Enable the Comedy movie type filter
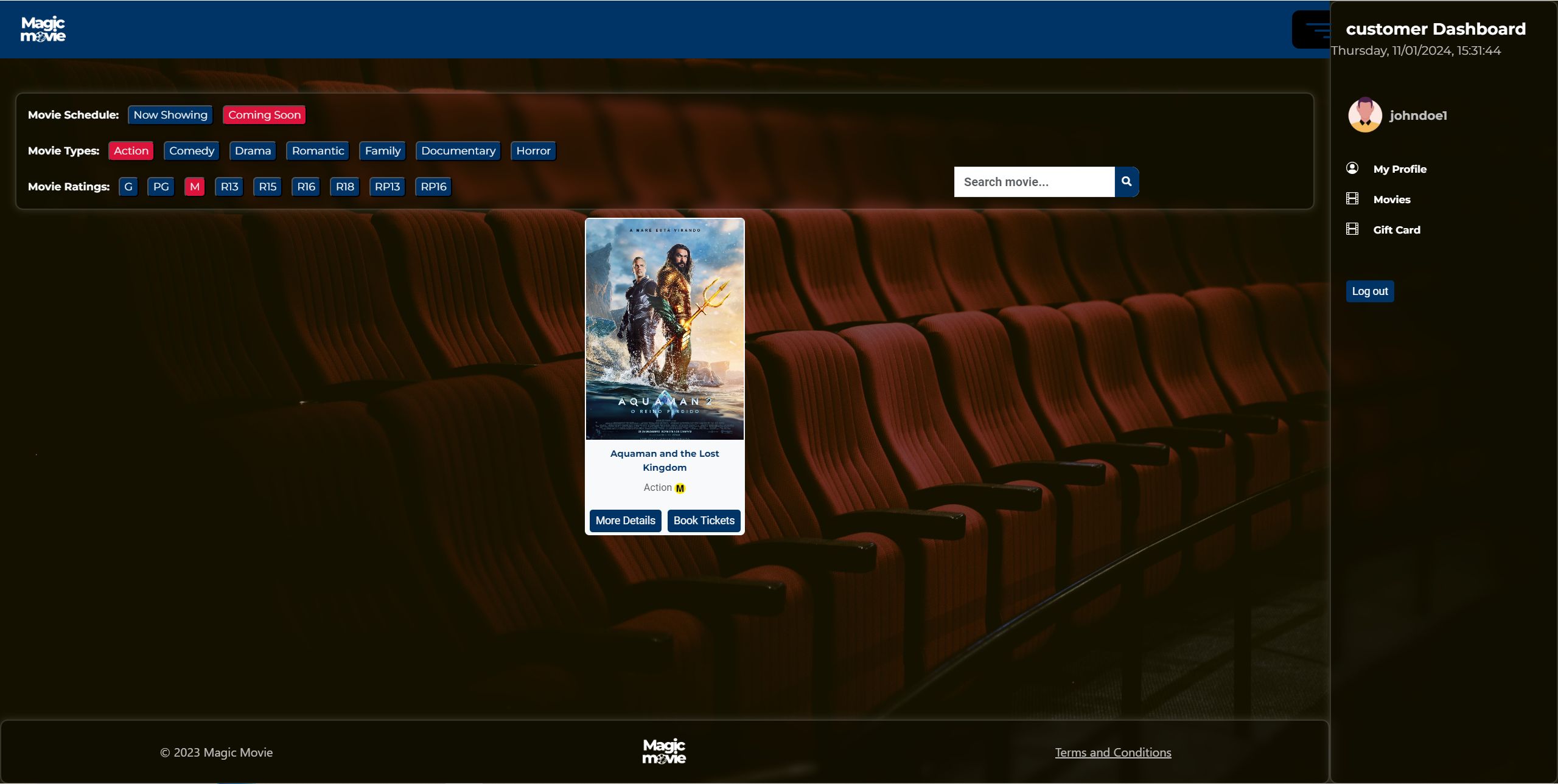The image size is (1558, 784). click(192, 151)
